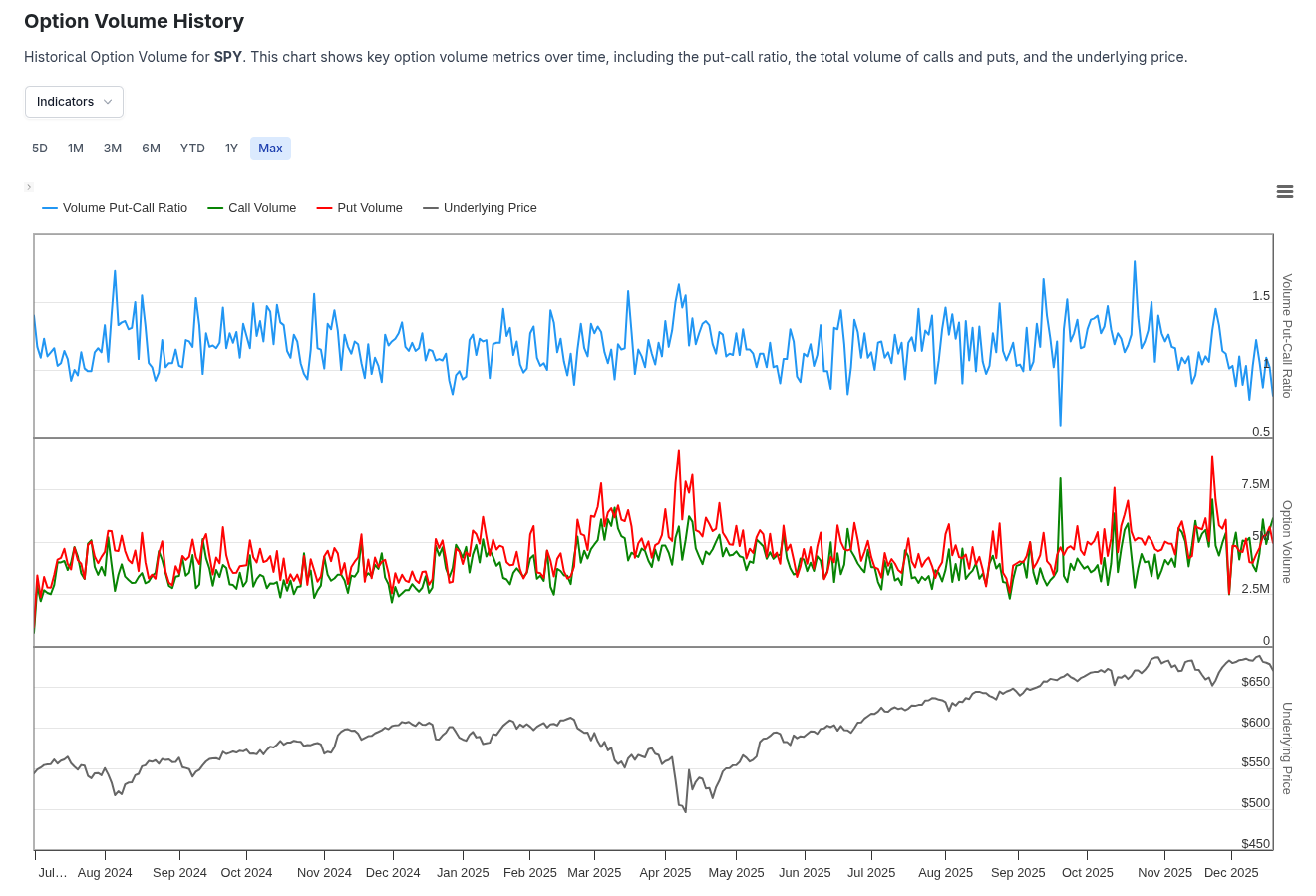1316x896 pixels.
Task: Hide the Call Volume series in the legend
Action: pyautogui.click(x=261, y=207)
